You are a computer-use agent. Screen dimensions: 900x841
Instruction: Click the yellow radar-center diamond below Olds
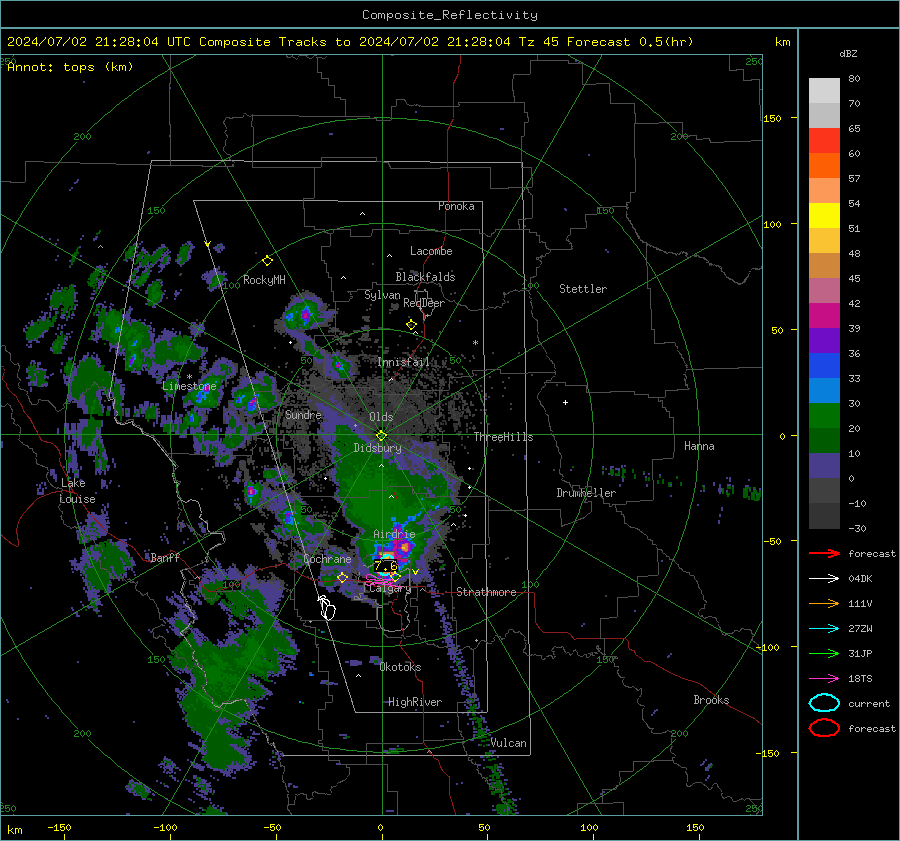tap(381, 435)
